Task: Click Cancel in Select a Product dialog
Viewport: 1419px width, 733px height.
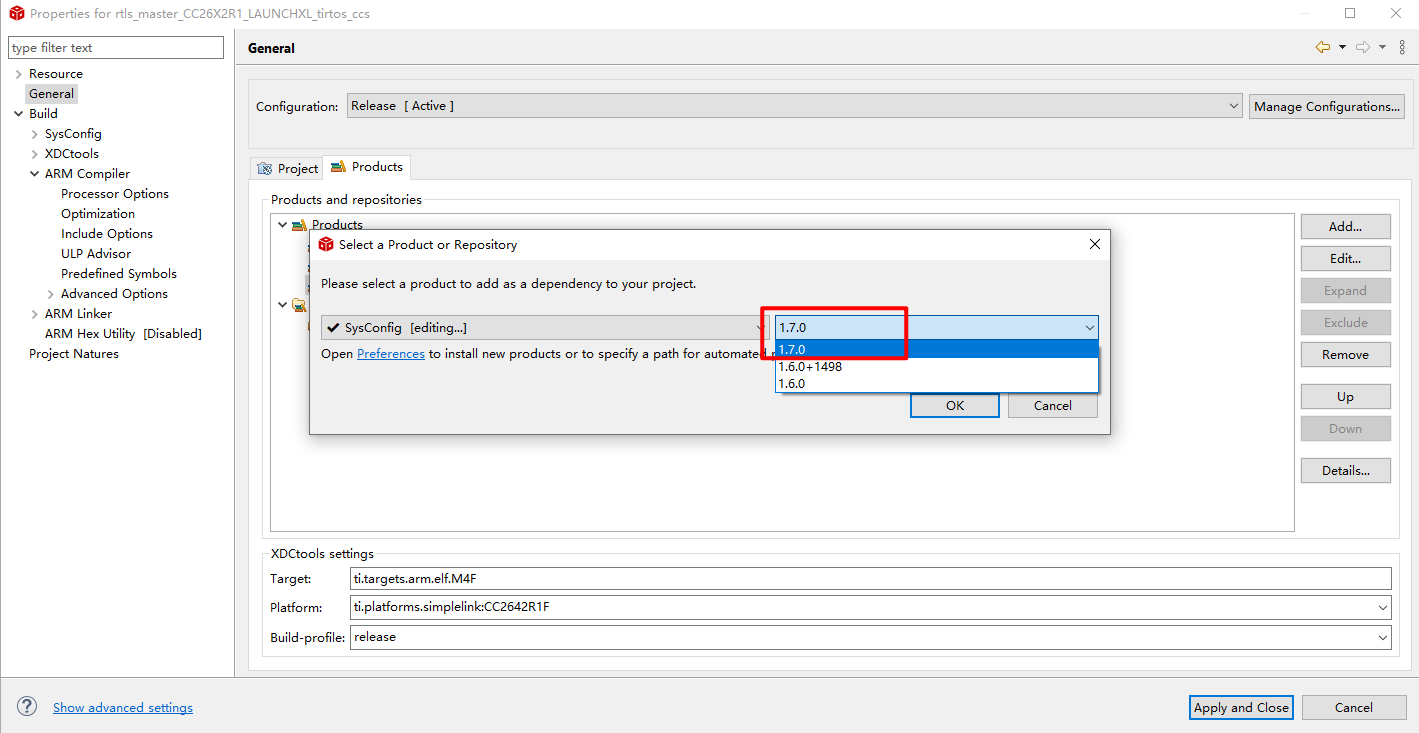Action: click(1053, 405)
